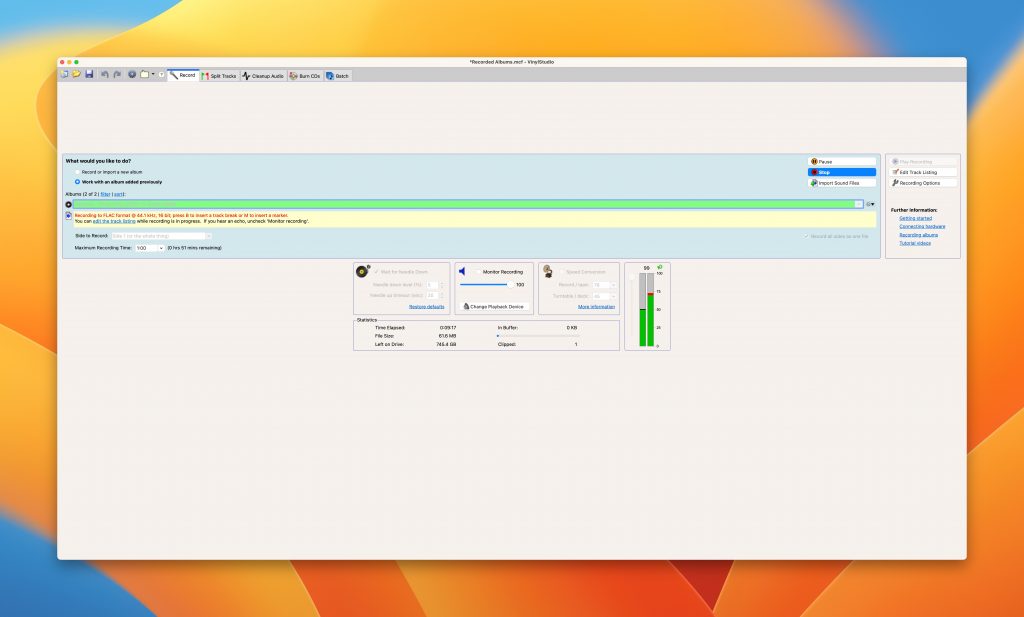The width and height of the screenshot is (1024, 617).
Task: Click the redo arrow in the toolbar
Action: coord(117,75)
